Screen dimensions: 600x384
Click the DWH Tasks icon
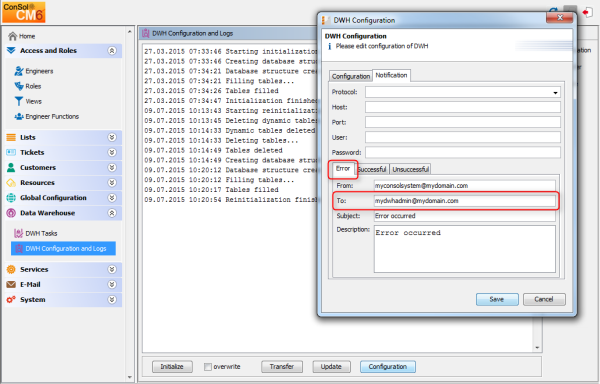(18, 233)
